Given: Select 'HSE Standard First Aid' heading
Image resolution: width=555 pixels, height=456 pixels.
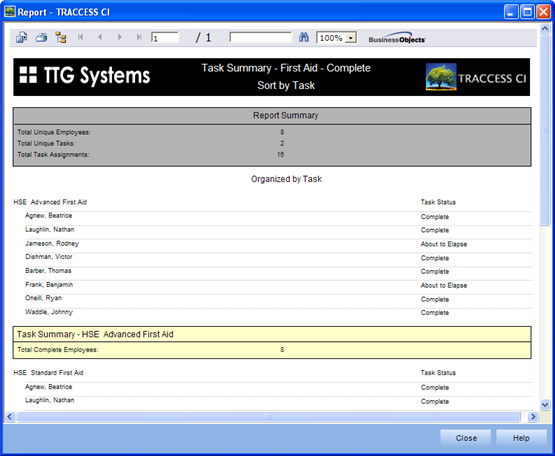Looking at the screenshot, I should [48, 373].
